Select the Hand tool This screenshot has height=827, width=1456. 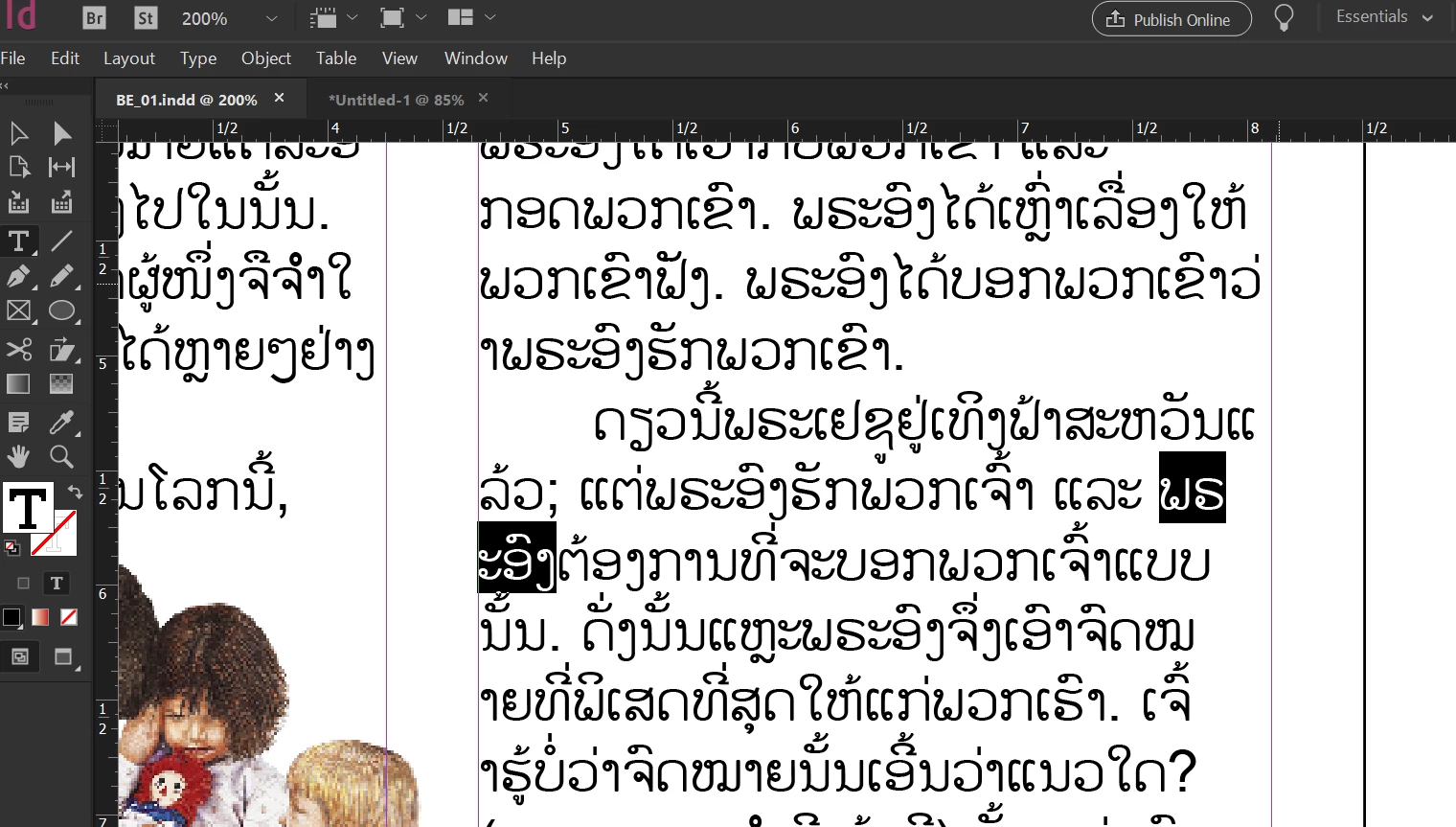tap(18, 456)
